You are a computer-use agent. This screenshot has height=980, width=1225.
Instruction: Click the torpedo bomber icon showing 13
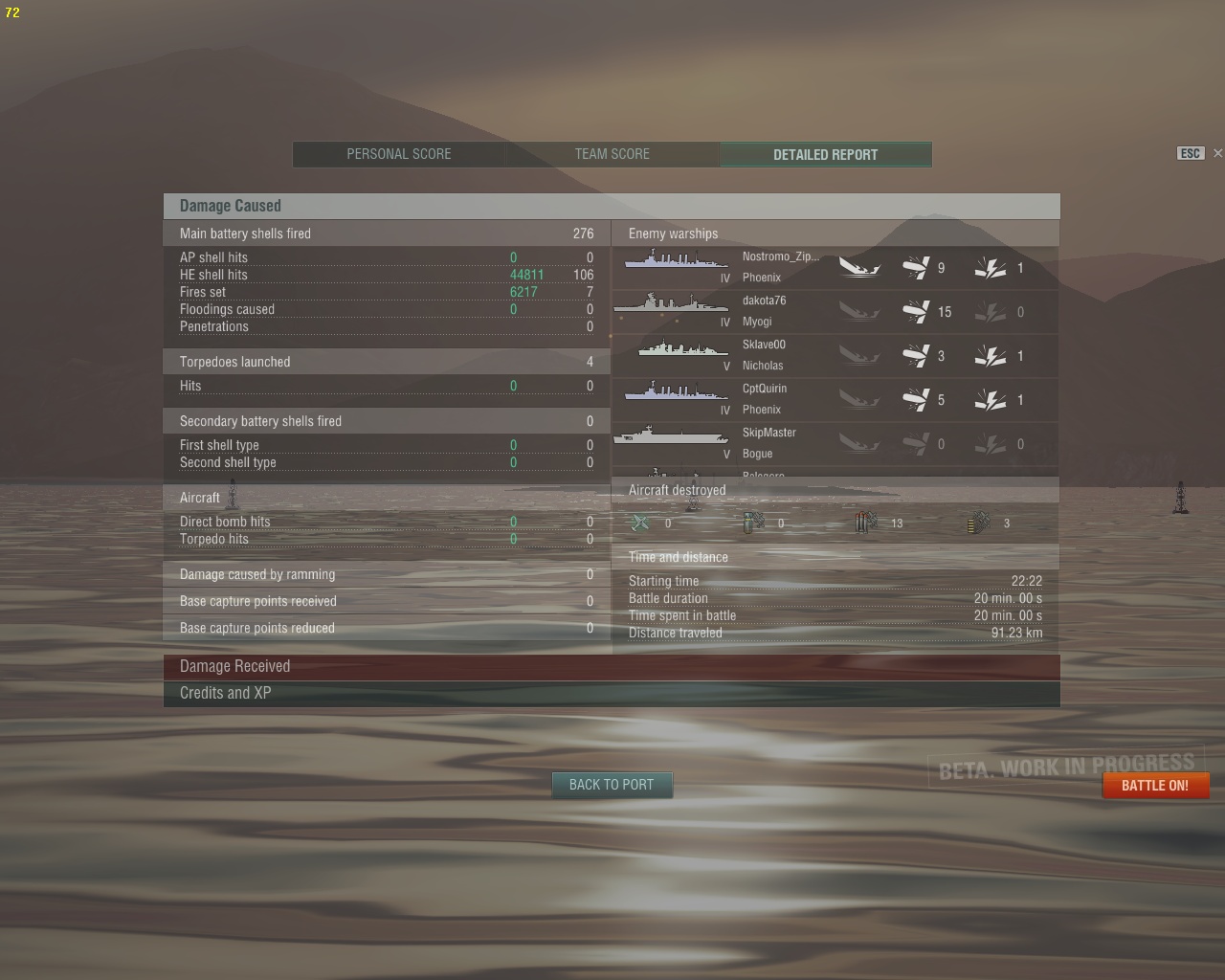pos(866,523)
